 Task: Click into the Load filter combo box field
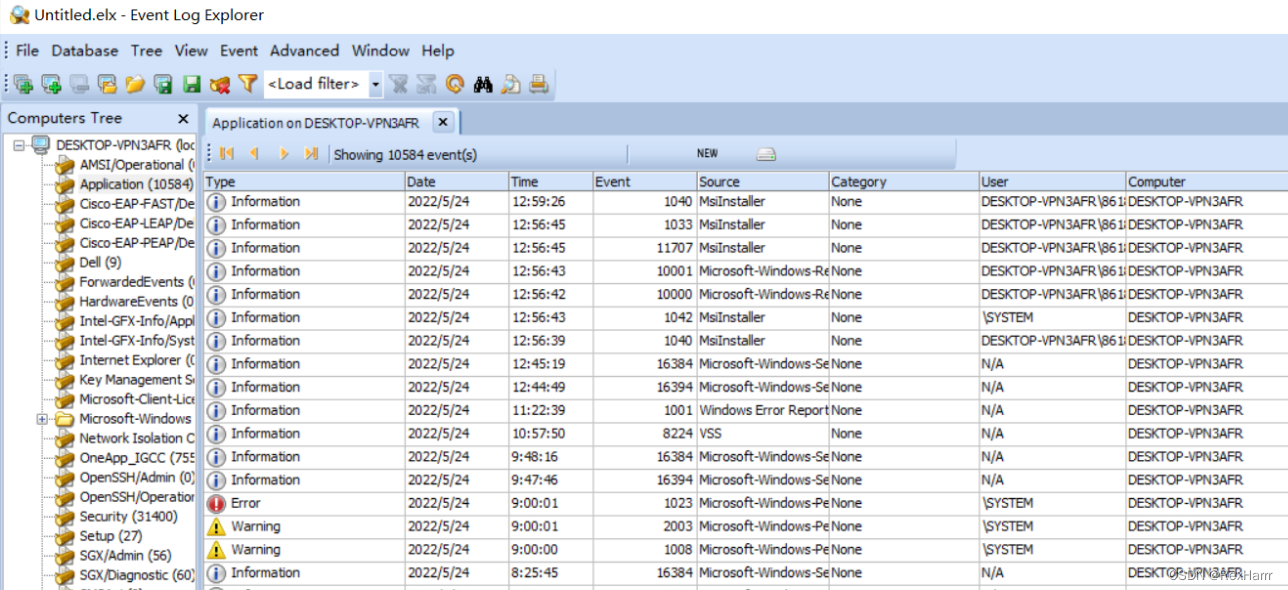(316, 85)
